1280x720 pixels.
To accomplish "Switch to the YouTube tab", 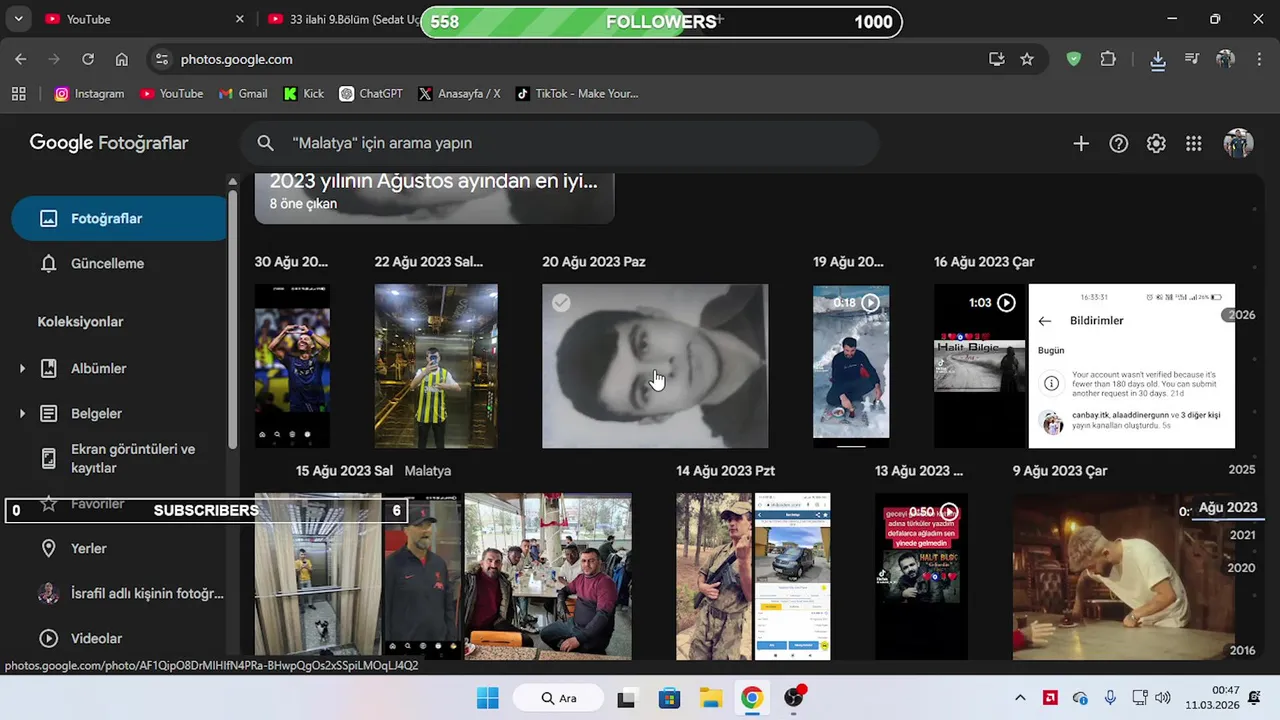I will coord(144,19).
